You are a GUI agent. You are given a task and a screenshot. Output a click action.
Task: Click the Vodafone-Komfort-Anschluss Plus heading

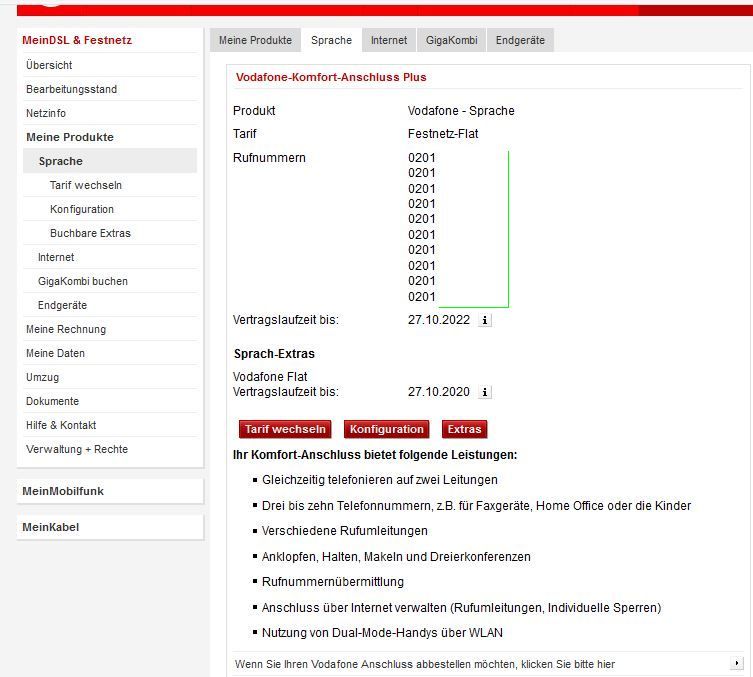(331, 77)
